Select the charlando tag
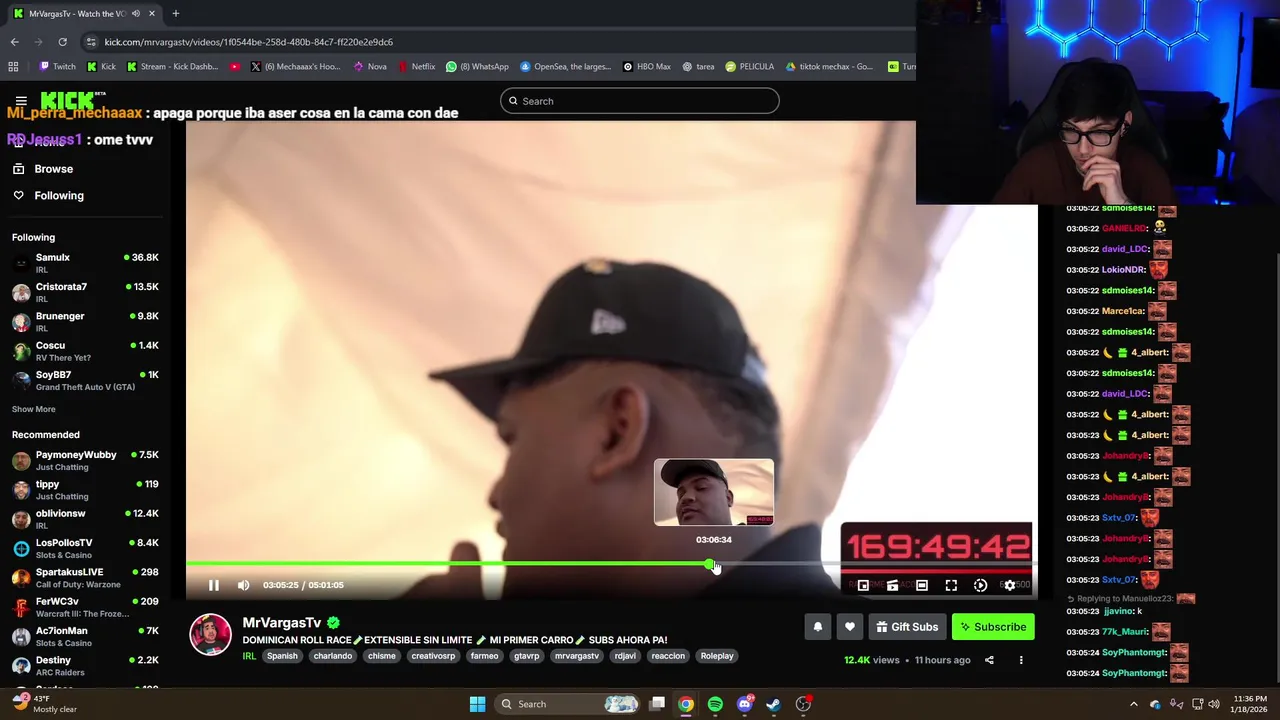 click(332, 656)
